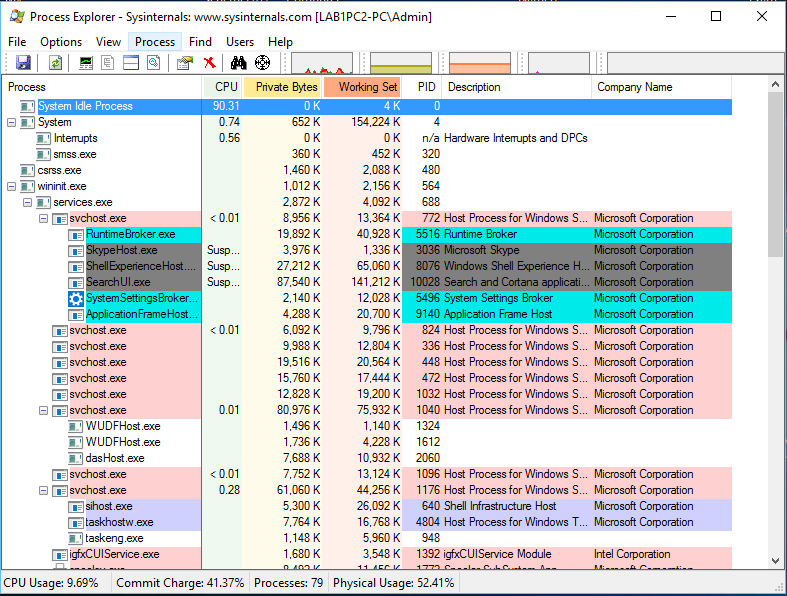Click the commit history yellow mini graph
This screenshot has height=596, width=787.
coord(401,63)
